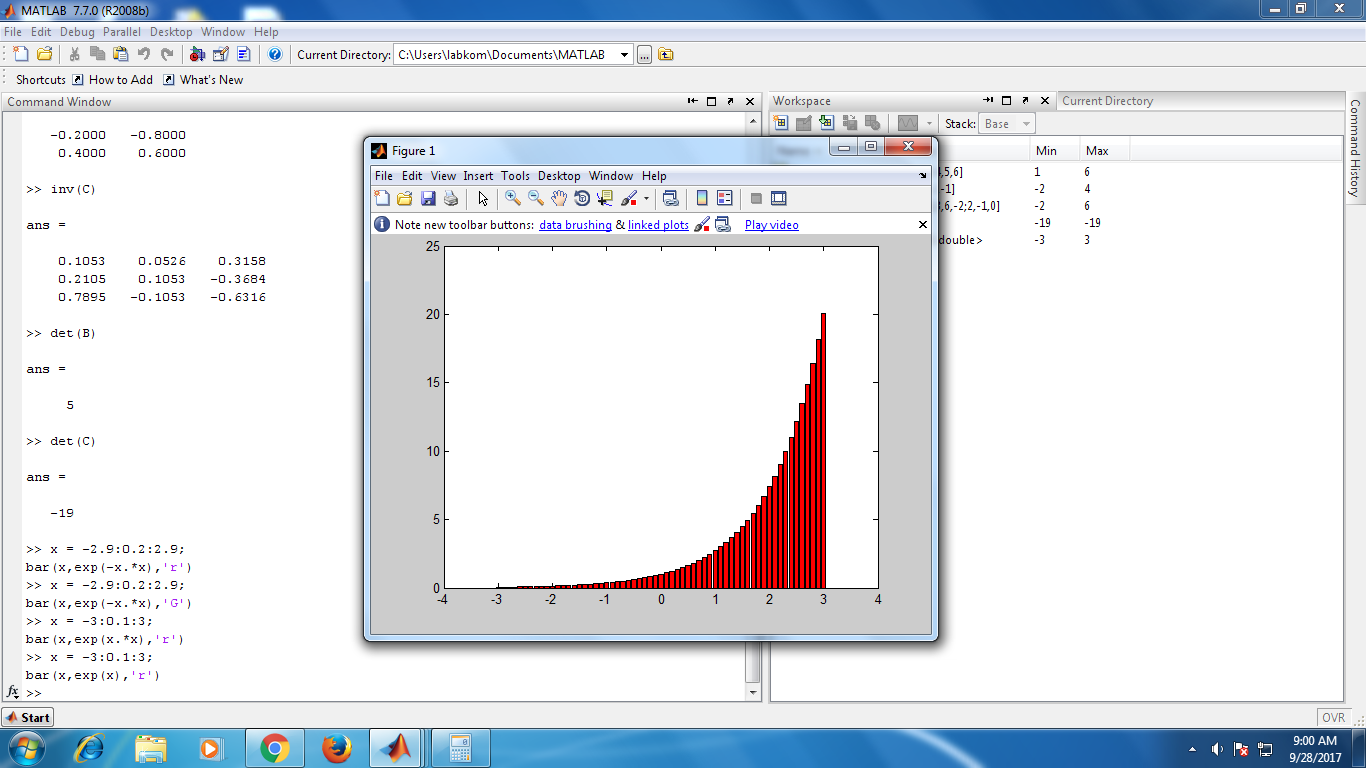Click the How to Add shortcut
Image resolution: width=1366 pixels, height=768 pixels.
[x=113, y=80]
